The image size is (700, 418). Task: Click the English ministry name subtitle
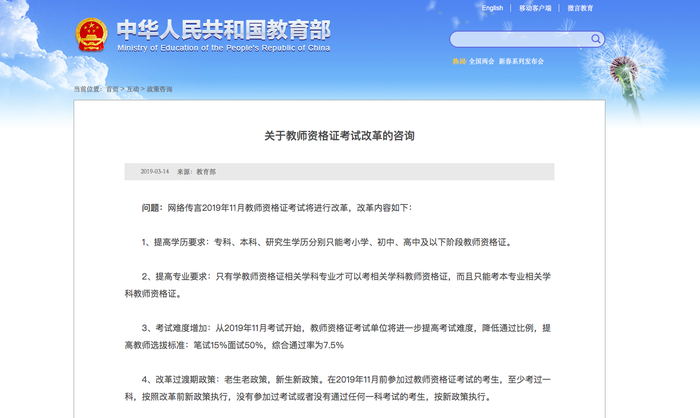tap(223, 47)
